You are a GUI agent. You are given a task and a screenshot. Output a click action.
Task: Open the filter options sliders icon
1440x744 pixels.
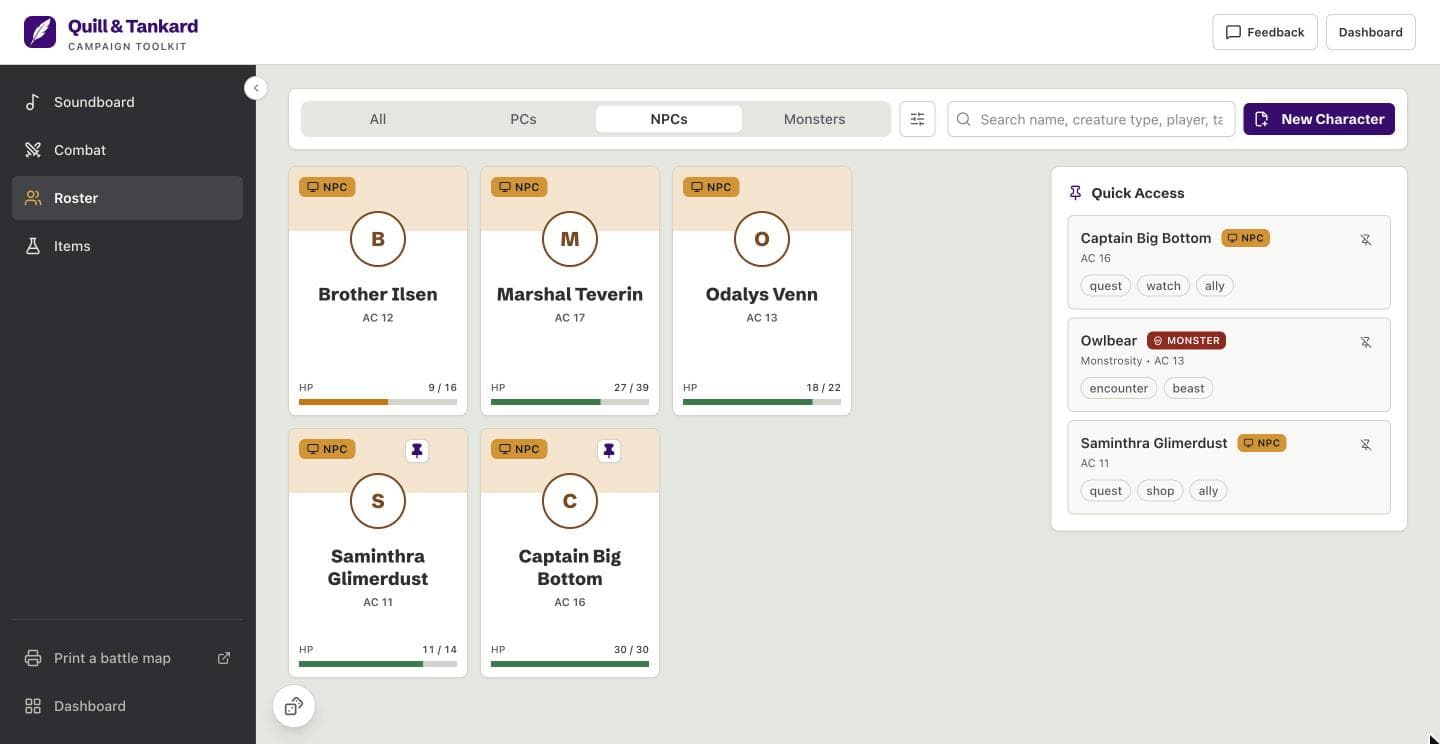(917, 119)
